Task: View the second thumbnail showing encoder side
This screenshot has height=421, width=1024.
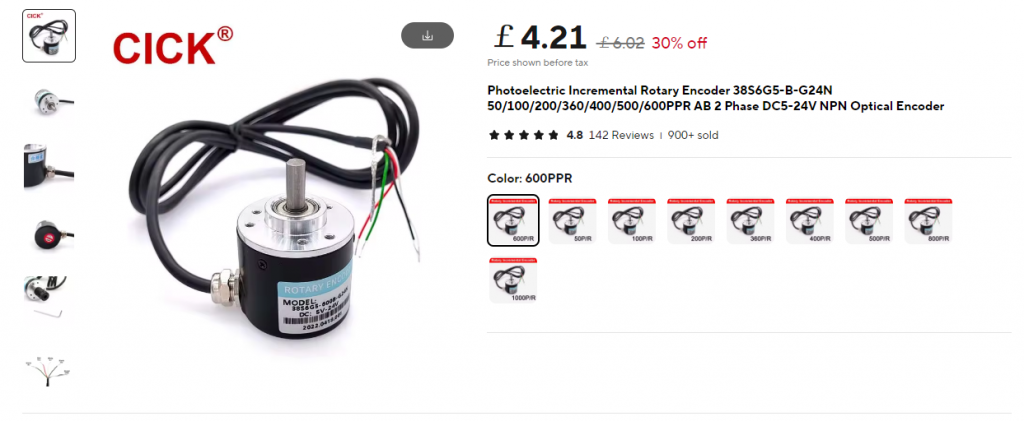Action: [49, 102]
